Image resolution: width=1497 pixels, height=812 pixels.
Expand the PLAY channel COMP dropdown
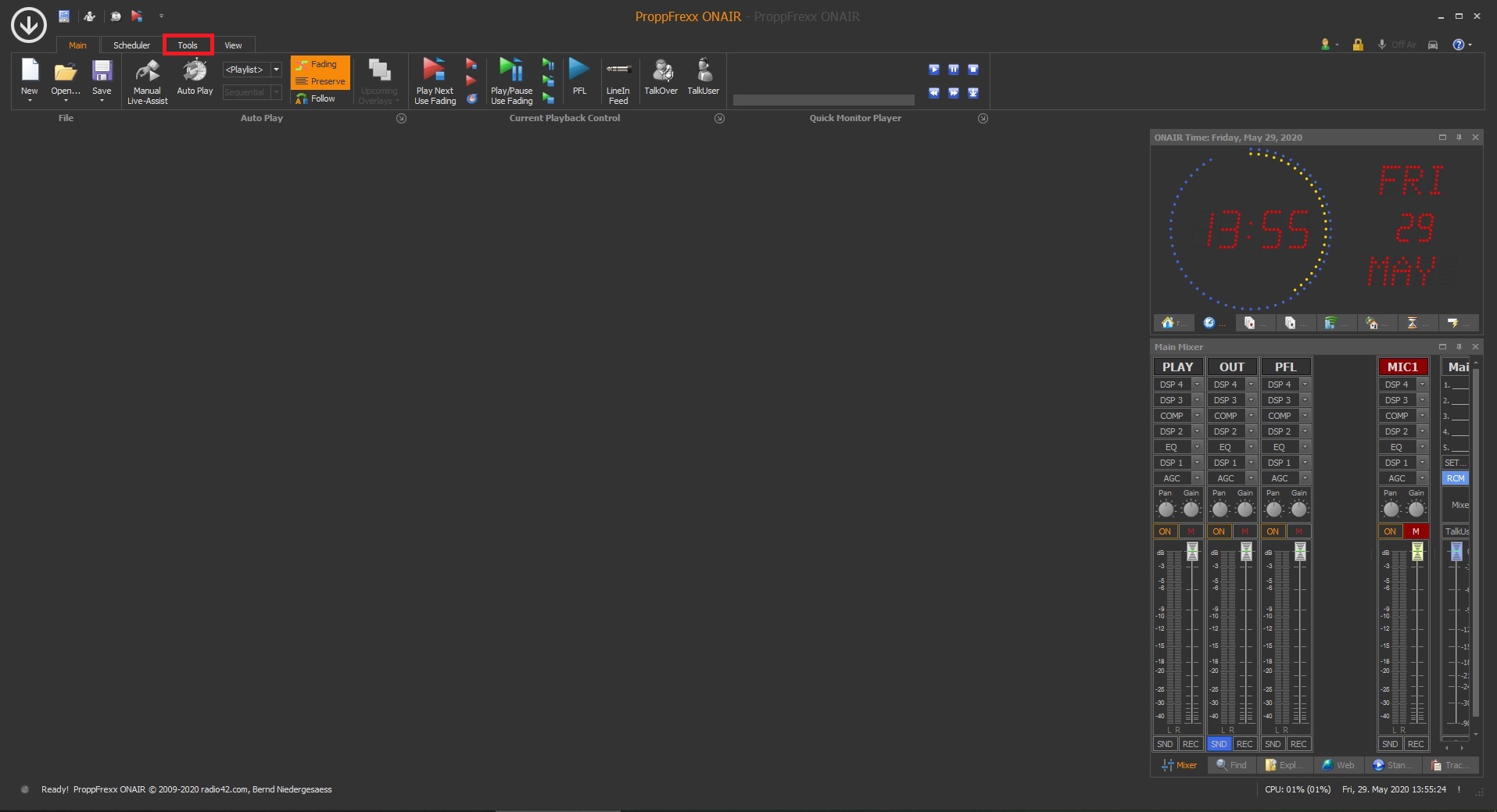point(1197,416)
